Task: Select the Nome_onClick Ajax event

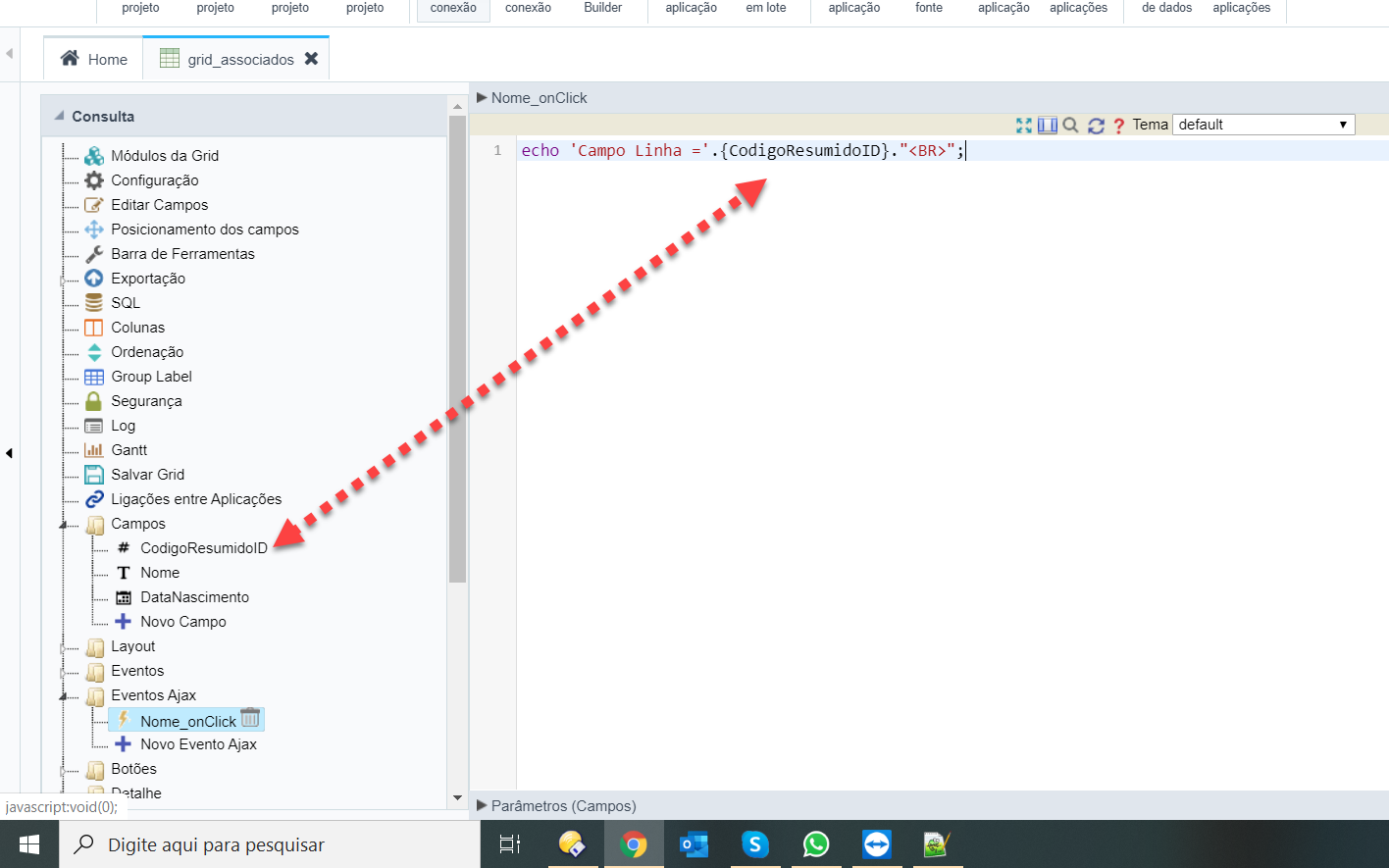Action: pyautogui.click(x=188, y=722)
